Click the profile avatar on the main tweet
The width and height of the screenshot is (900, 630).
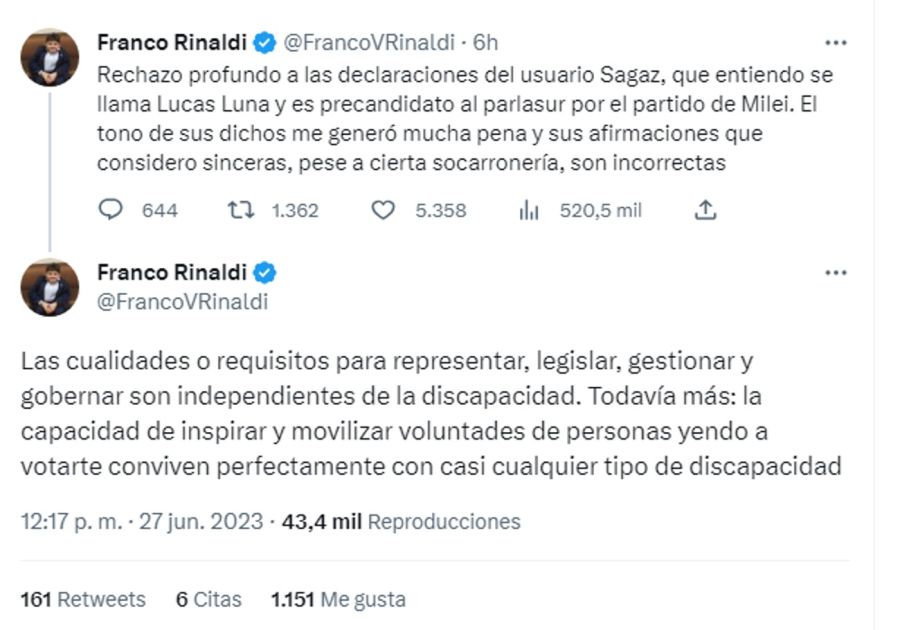(x=50, y=288)
